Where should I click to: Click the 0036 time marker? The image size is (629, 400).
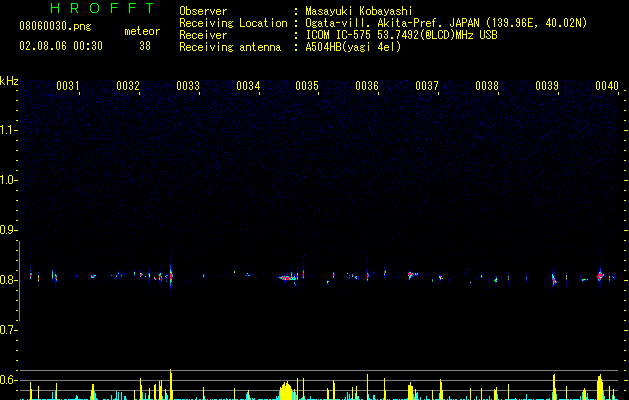coord(367,86)
